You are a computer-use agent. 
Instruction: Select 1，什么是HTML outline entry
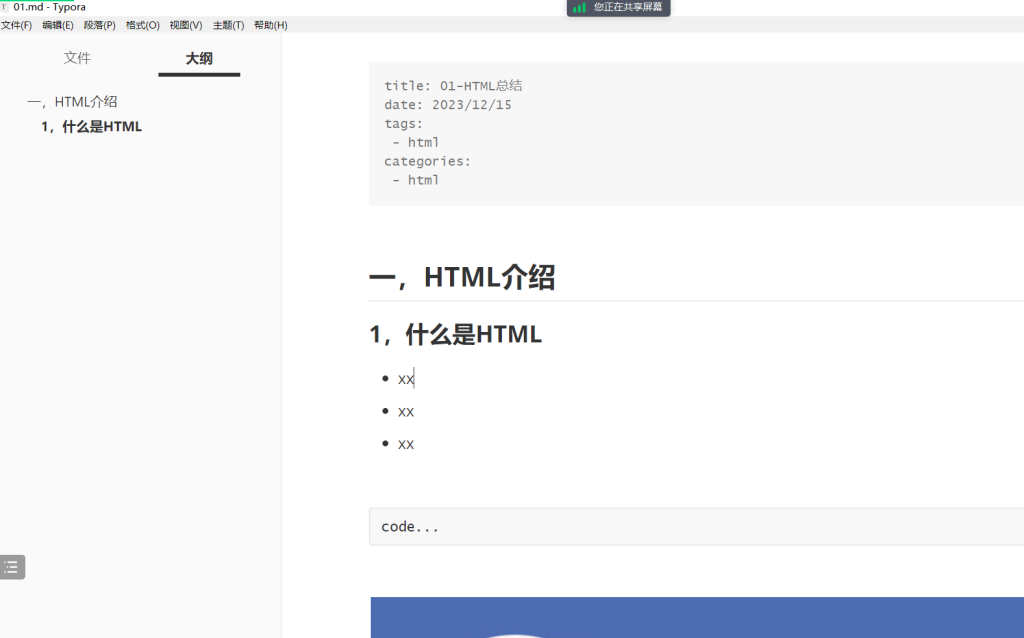click(91, 127)
